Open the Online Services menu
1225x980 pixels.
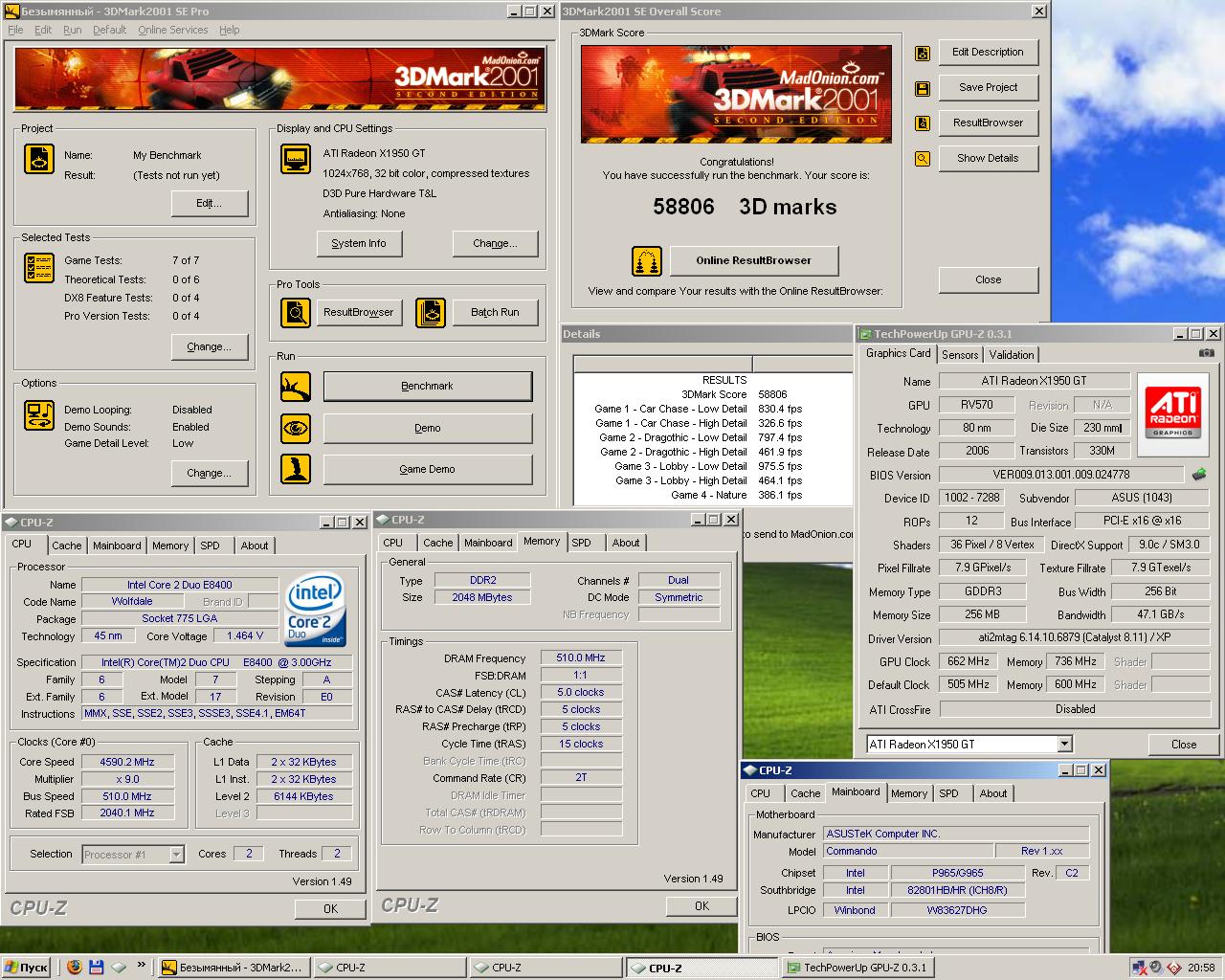tap(172, 30)
